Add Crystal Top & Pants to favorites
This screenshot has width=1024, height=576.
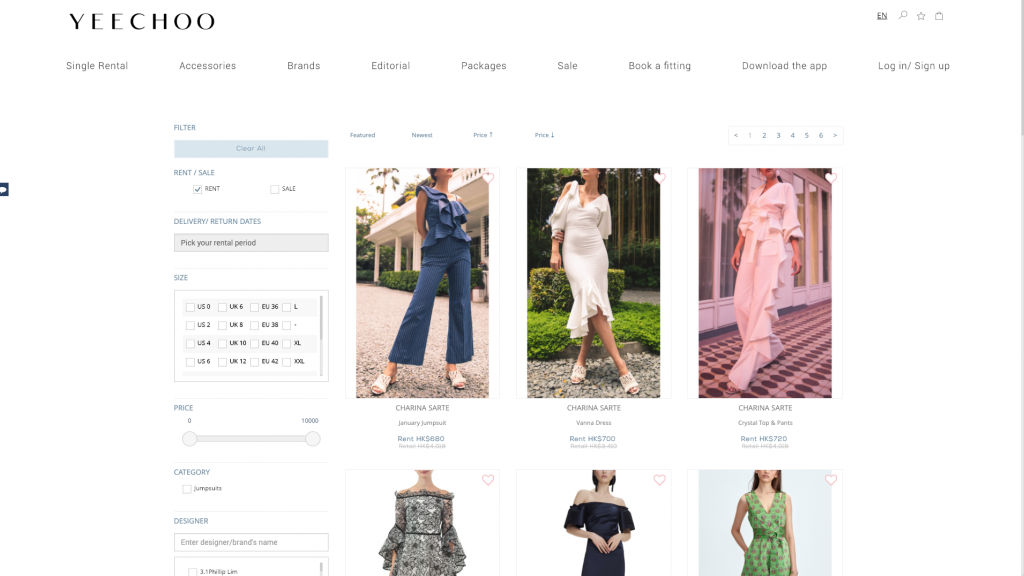[x=830, y=179]
